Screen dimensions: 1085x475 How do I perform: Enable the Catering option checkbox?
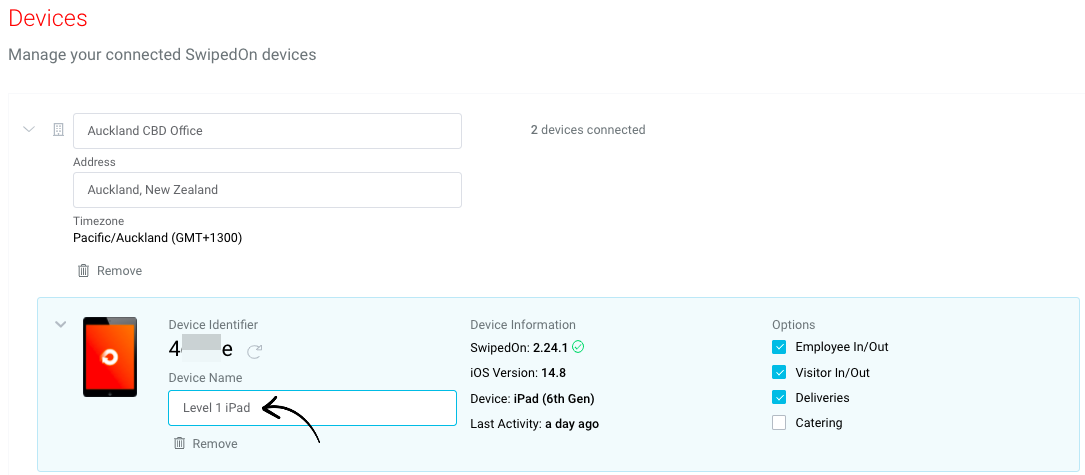pyautogui.click(x=779, y=422)
